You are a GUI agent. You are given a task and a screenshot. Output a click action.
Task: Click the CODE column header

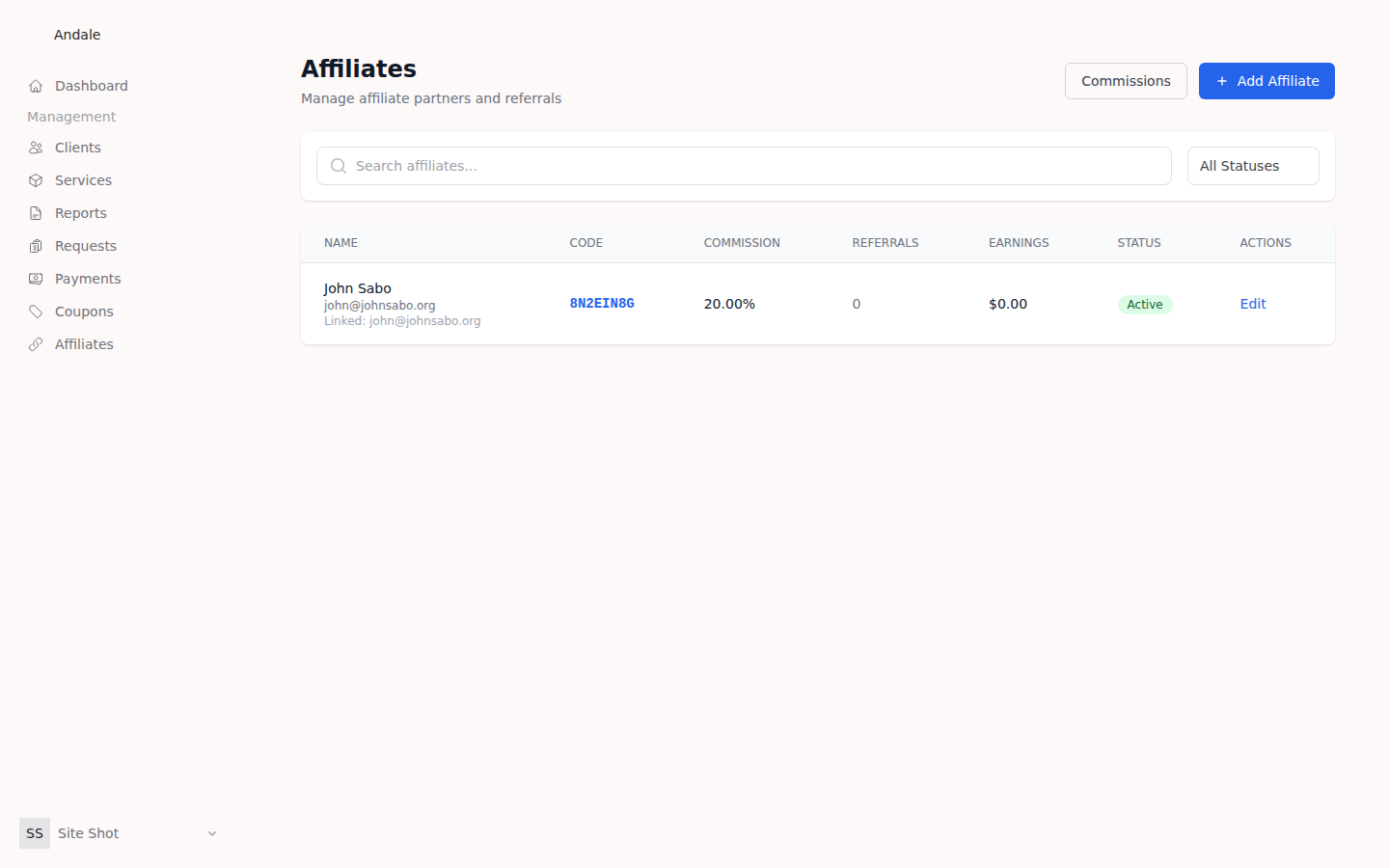point(586,243)
